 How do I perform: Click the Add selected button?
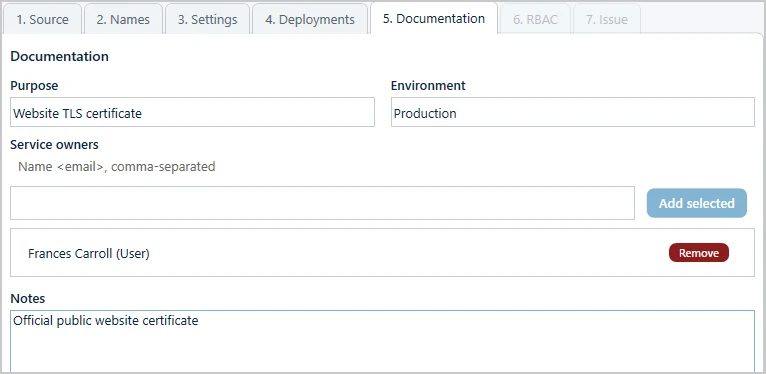coord(697,203)
